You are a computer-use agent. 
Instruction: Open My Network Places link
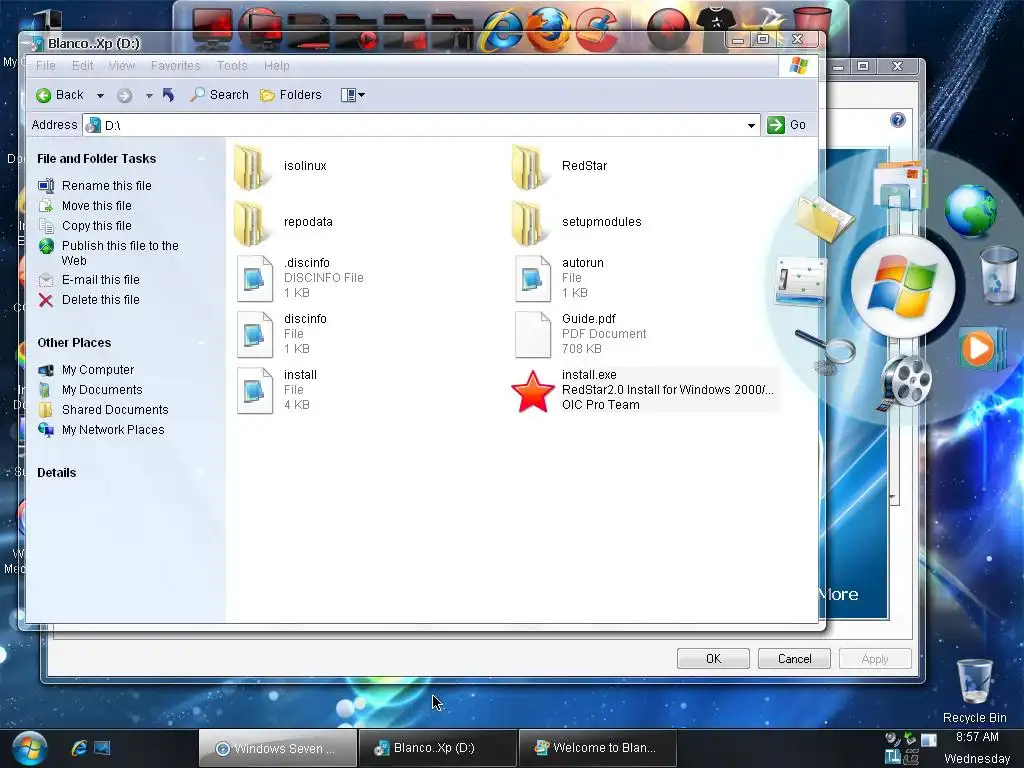click(x=113, y=430)
